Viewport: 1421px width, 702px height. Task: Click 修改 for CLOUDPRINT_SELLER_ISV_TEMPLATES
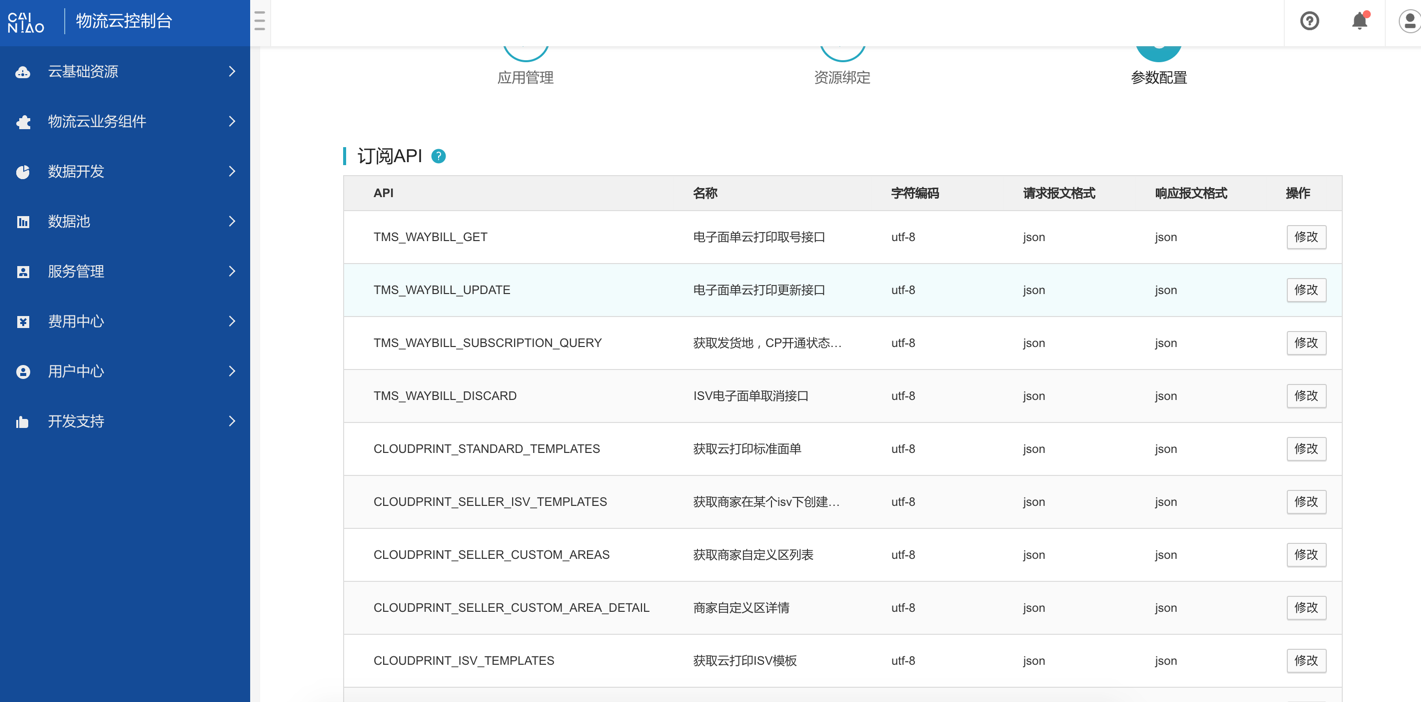click(1306, 502)
